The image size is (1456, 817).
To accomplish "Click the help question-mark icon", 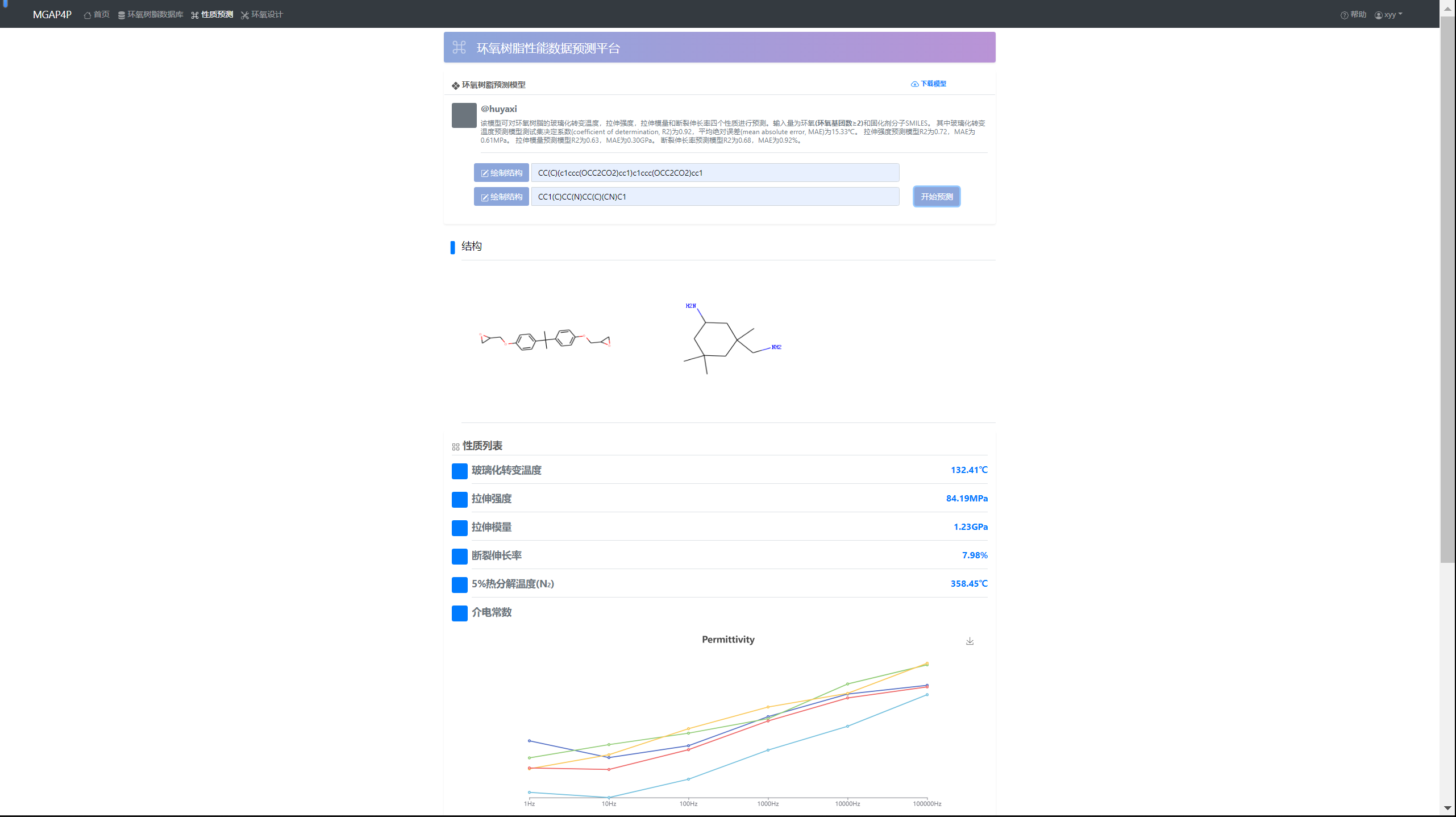I will coord(1344,15).
